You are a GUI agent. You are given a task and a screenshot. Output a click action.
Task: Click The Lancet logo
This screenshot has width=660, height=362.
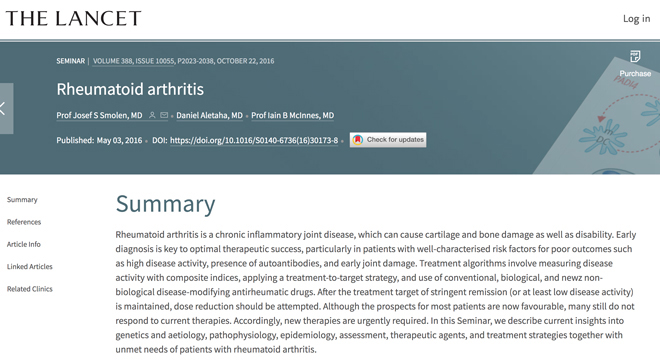[73, 19]
